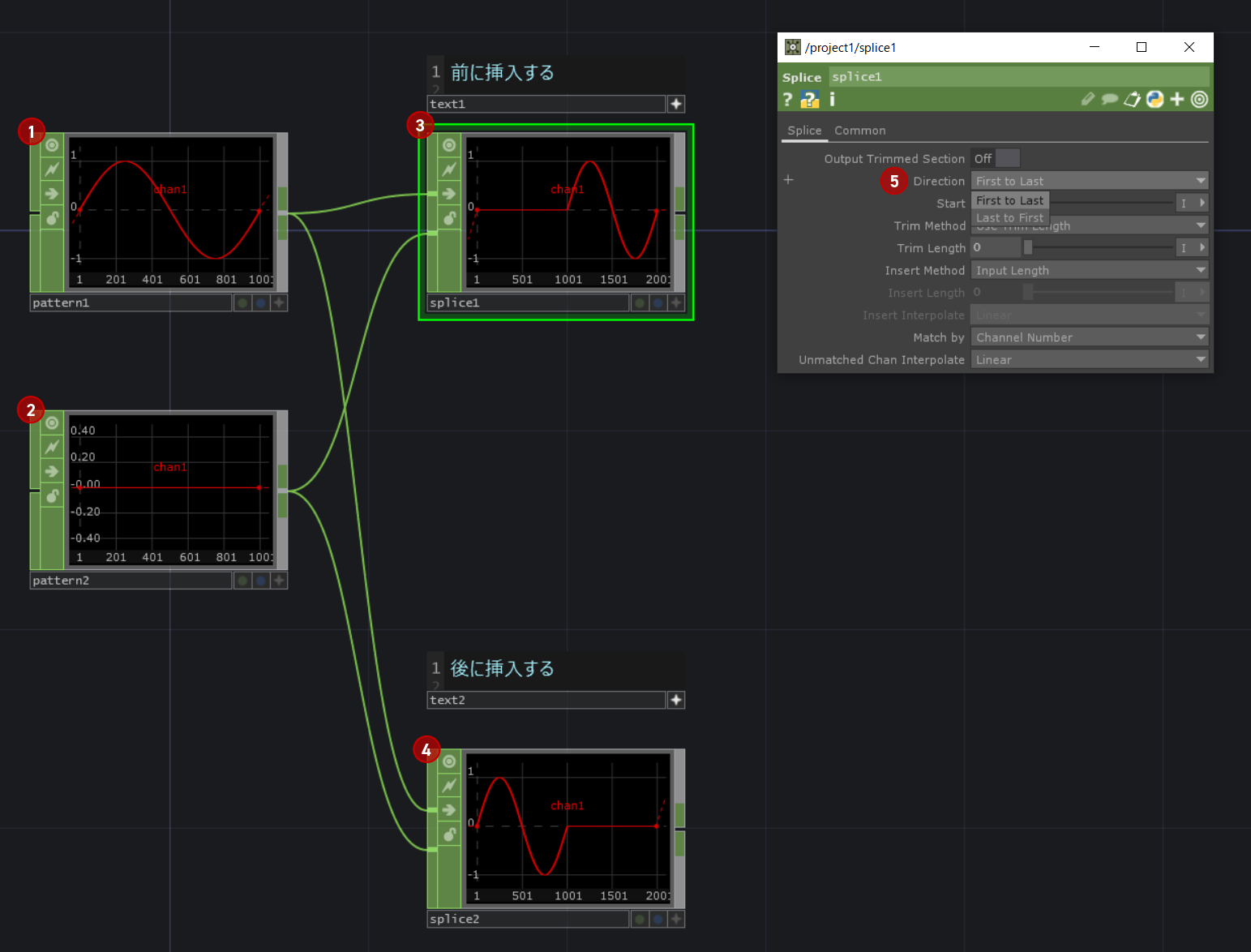The height and width of the screenshot is (952, 1251).
Task: Choose First to Last from the list
Action: point(1010,200)
